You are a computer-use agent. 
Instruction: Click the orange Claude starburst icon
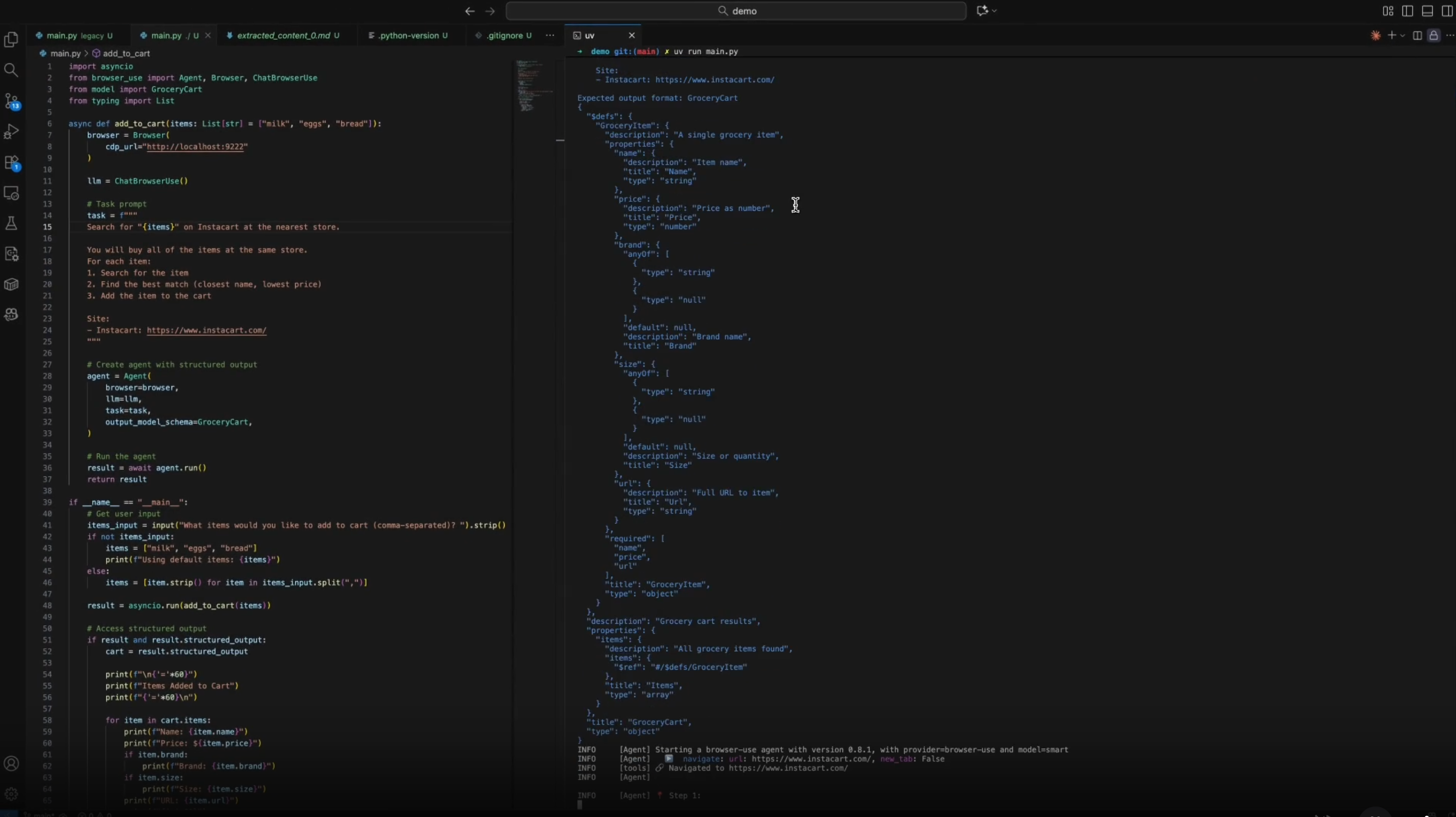(x=1375, y=35)
